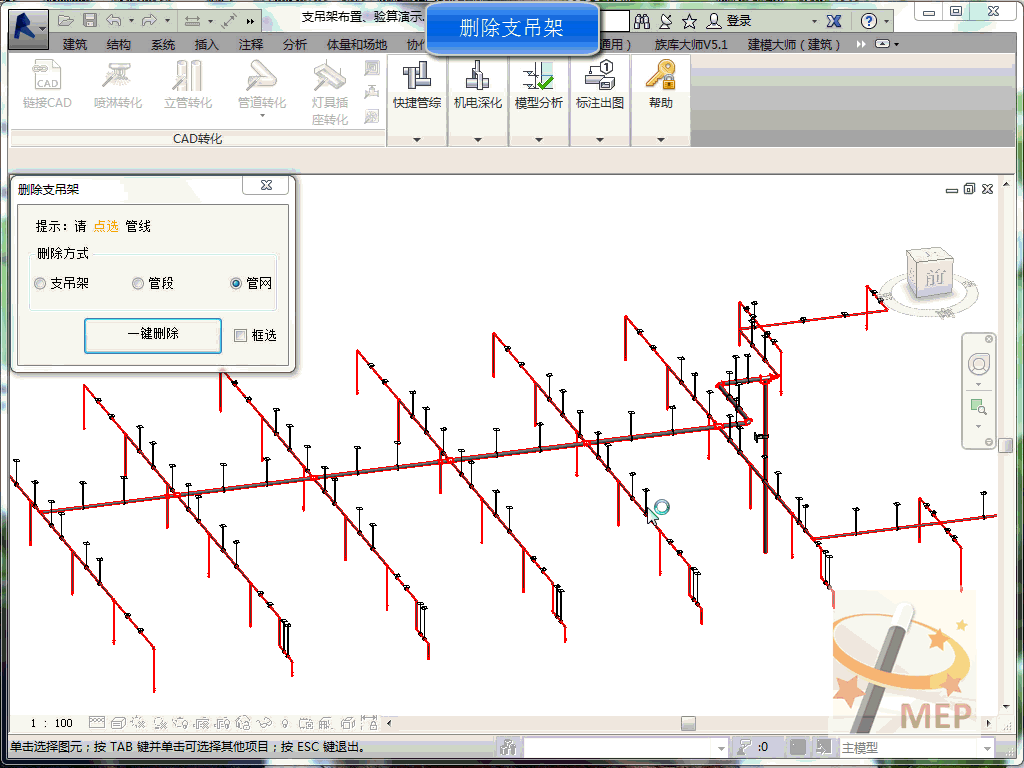Expand the 快捷管综 panel dropdown arrow
The image size is (1024, 768).
pos(417,139)
